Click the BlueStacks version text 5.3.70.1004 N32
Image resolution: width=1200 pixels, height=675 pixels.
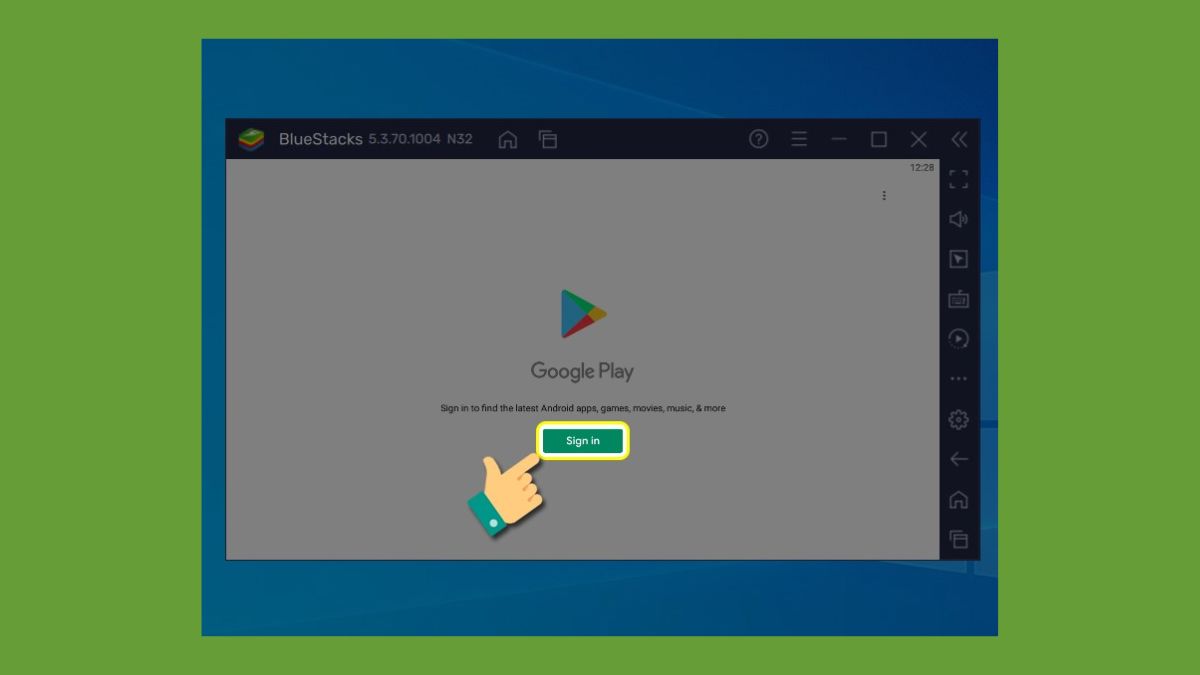coord(421,139)
